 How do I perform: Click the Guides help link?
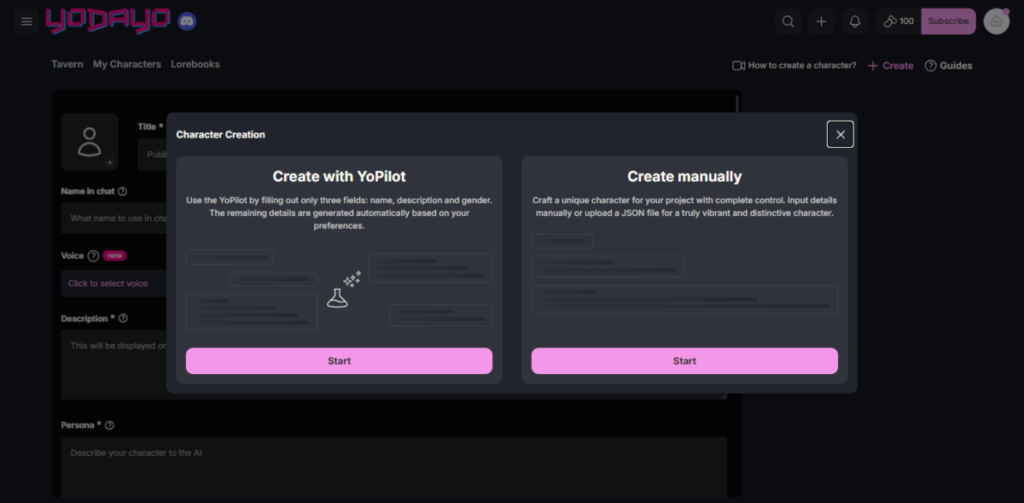[948, 66]
